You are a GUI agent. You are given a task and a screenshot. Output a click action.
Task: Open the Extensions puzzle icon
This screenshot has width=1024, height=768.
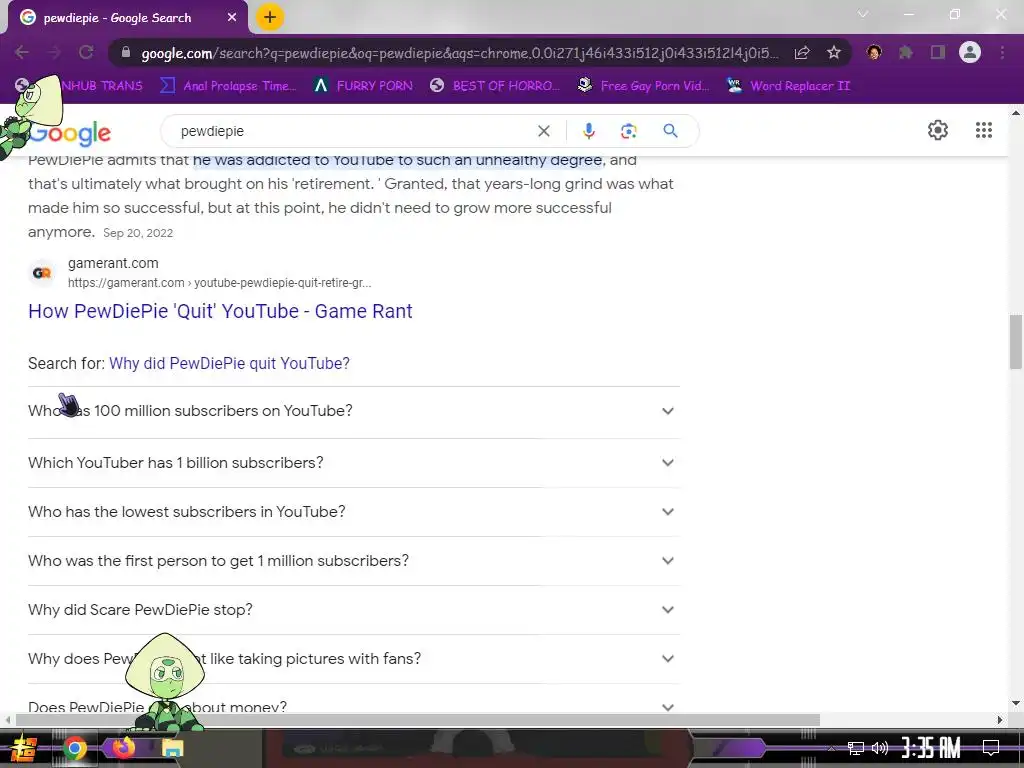click(906, 53)
